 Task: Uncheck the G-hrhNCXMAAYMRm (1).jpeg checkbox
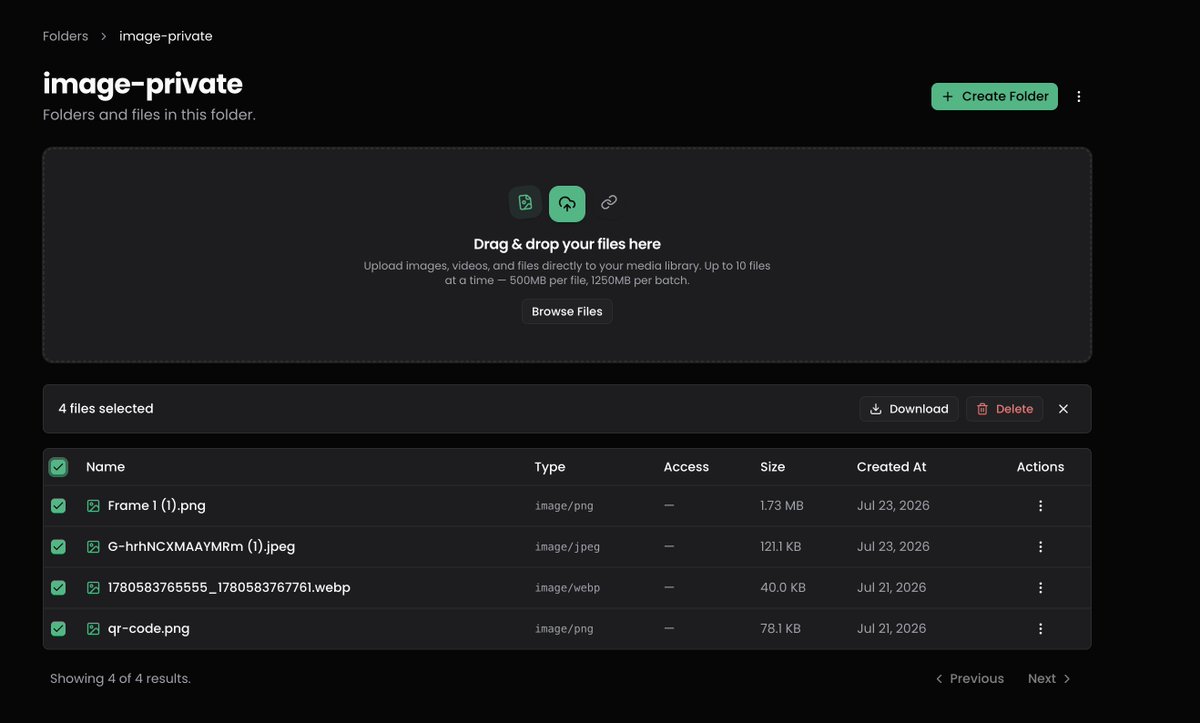pos(58,547)
